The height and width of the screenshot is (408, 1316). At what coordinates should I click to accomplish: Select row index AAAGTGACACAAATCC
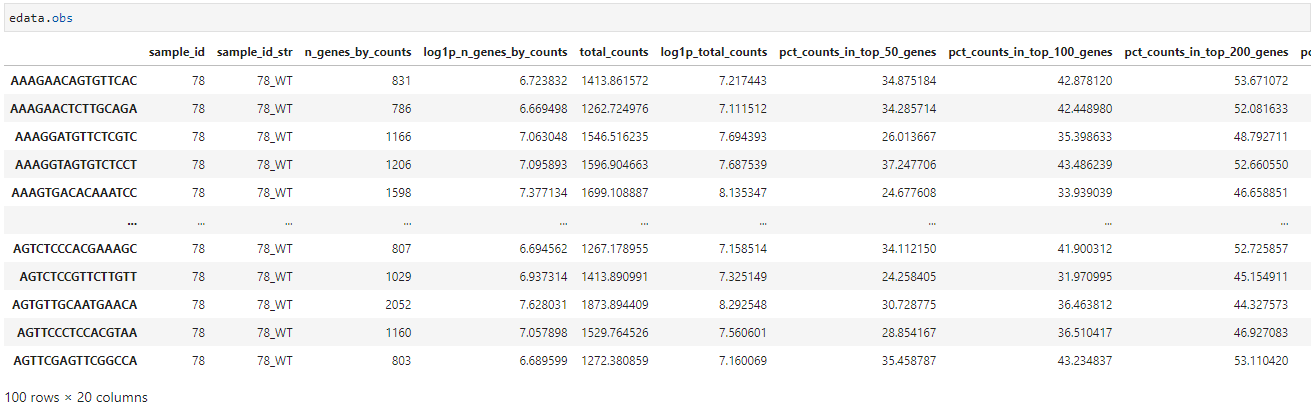point(74,192)
